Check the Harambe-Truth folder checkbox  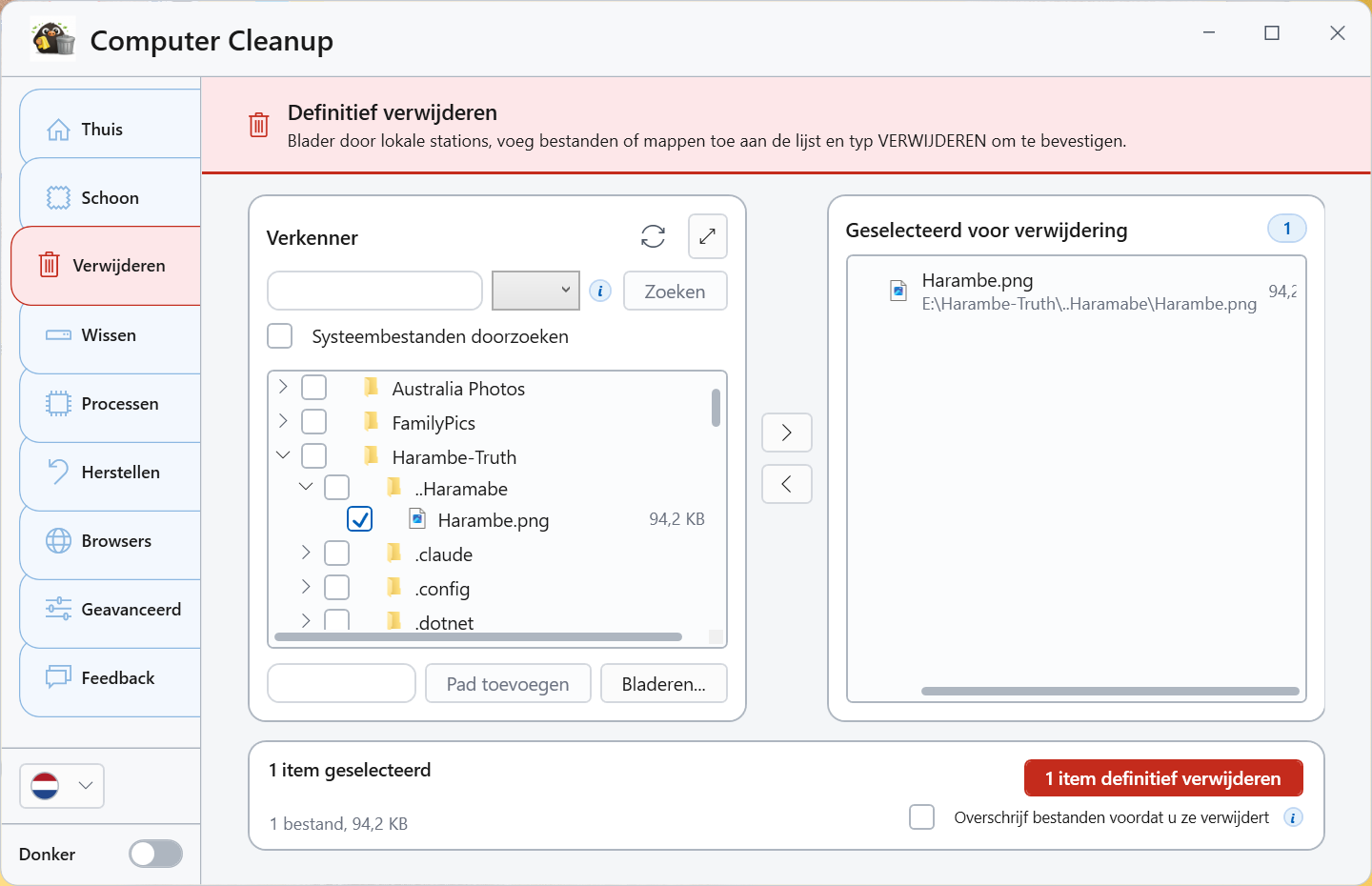click(x=314, y=456)
